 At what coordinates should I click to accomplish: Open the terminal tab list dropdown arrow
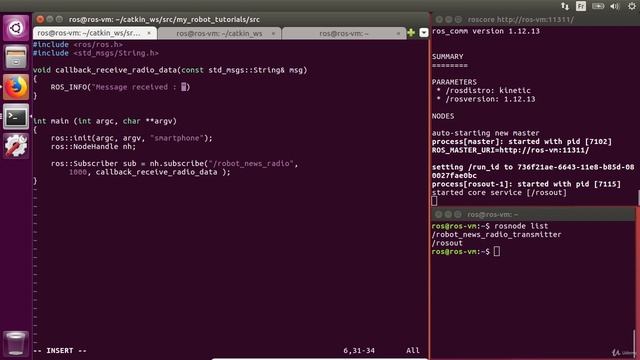coord(424,33)
